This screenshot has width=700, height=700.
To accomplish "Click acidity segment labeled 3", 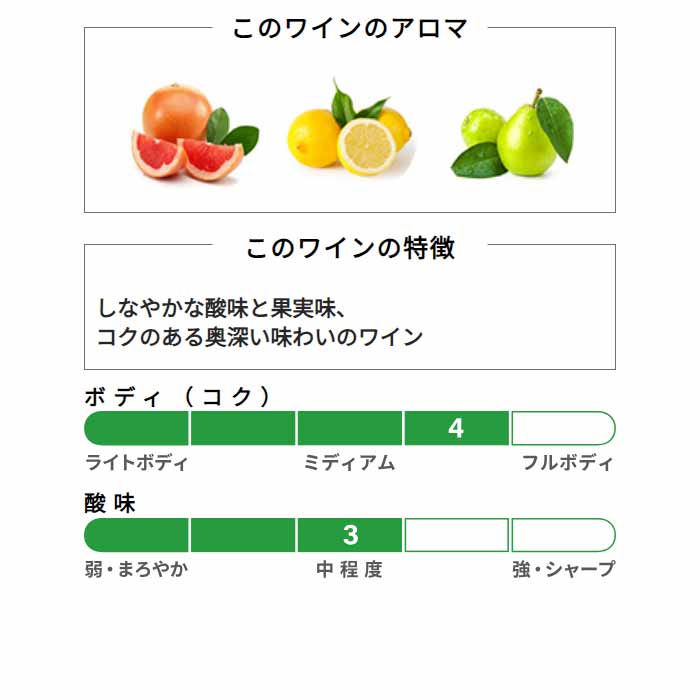I will (350, 535).
